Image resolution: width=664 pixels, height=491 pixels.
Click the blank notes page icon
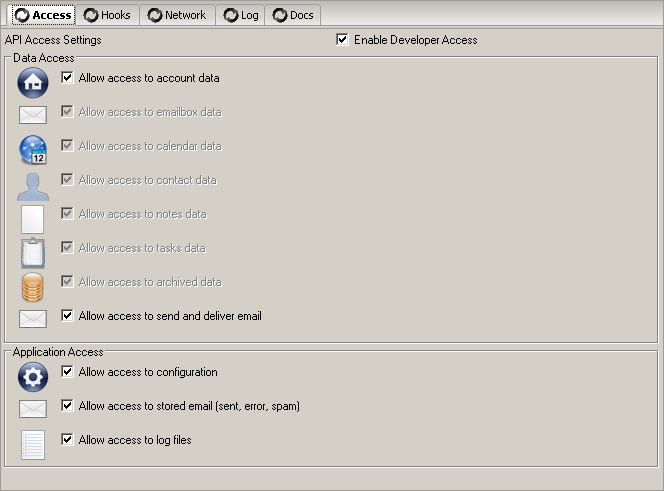pos(33,218)
